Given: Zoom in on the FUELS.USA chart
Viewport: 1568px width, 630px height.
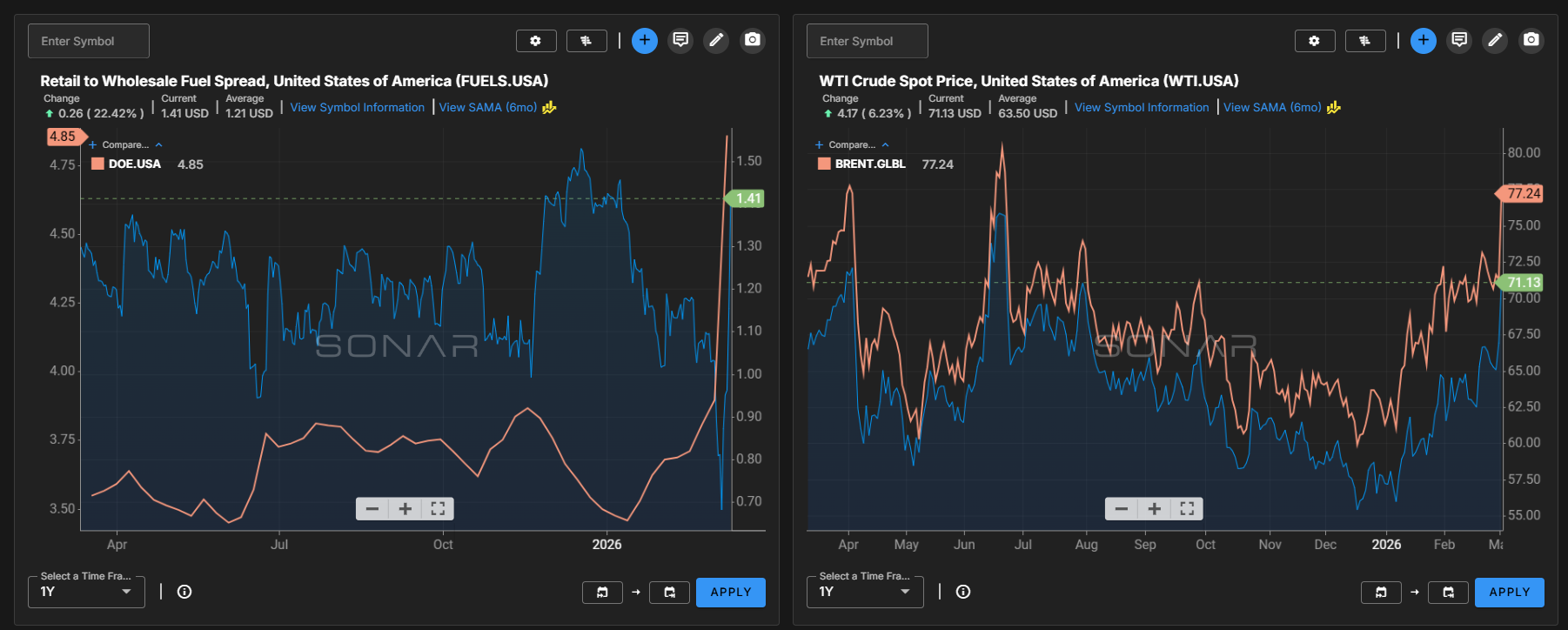Looking at the screenshot, I should coord(405,509).
